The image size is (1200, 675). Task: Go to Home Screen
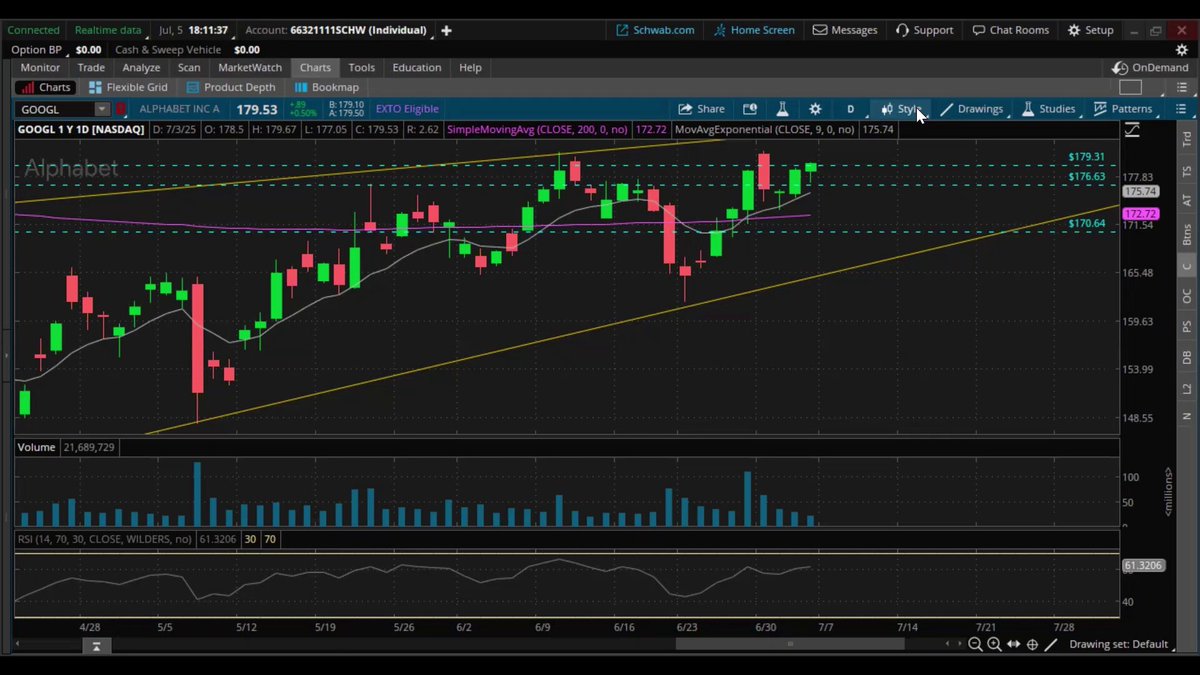(x=754, y=30)
